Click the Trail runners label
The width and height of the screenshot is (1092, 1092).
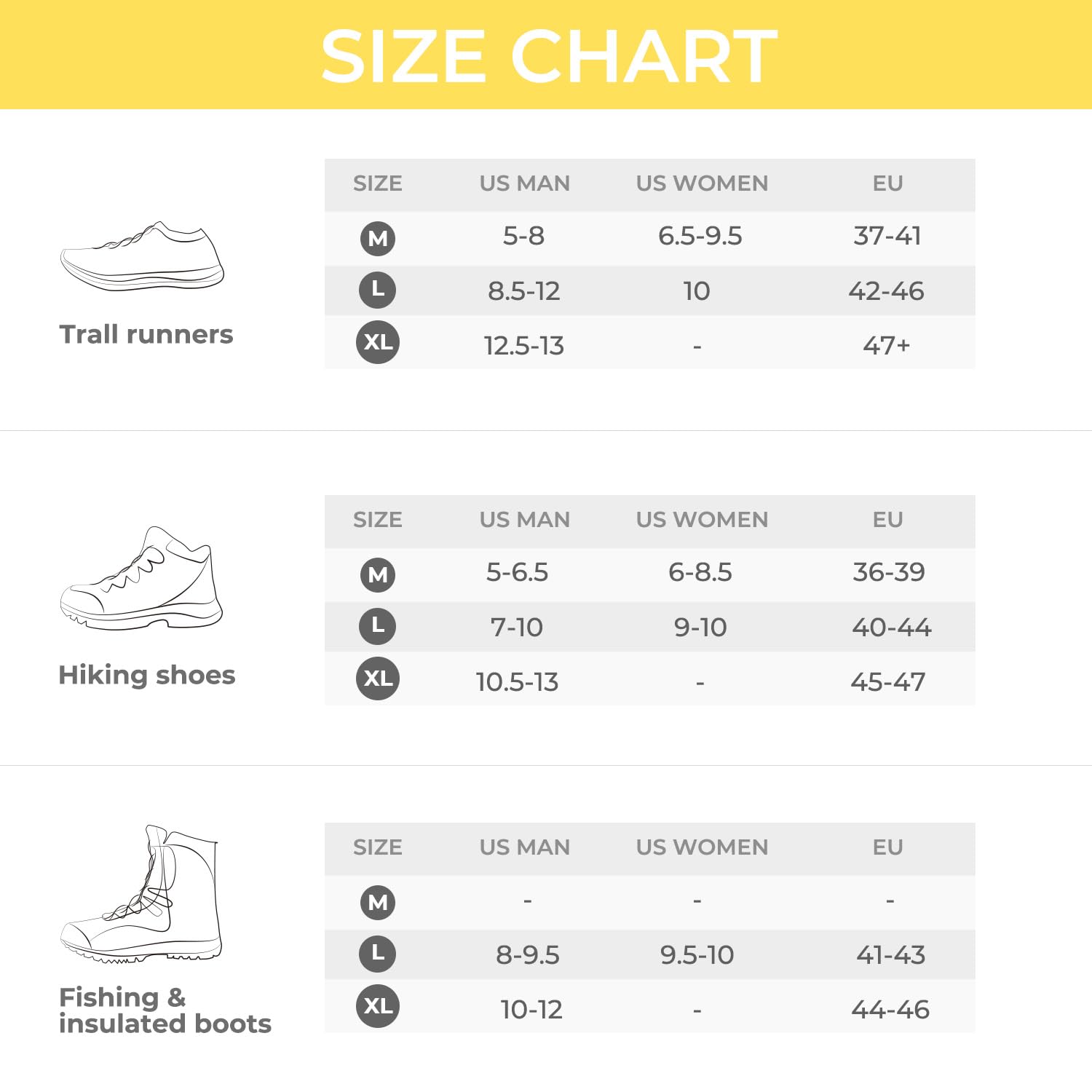[x=146, y=334]
